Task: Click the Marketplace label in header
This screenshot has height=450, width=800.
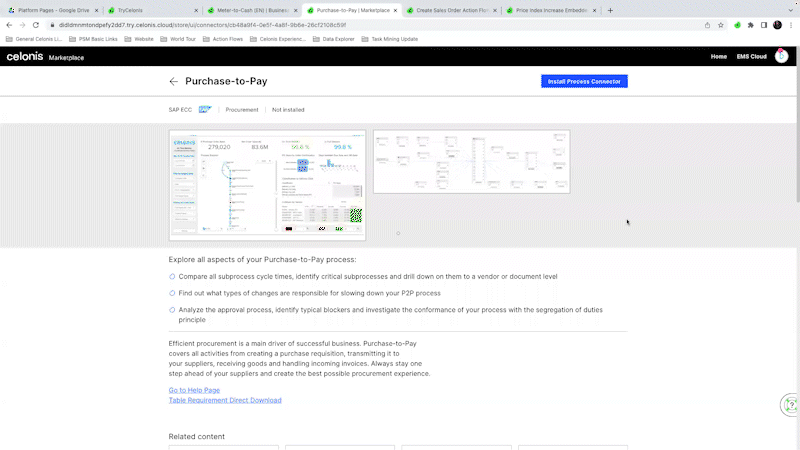Action: [x=66, y=58]
